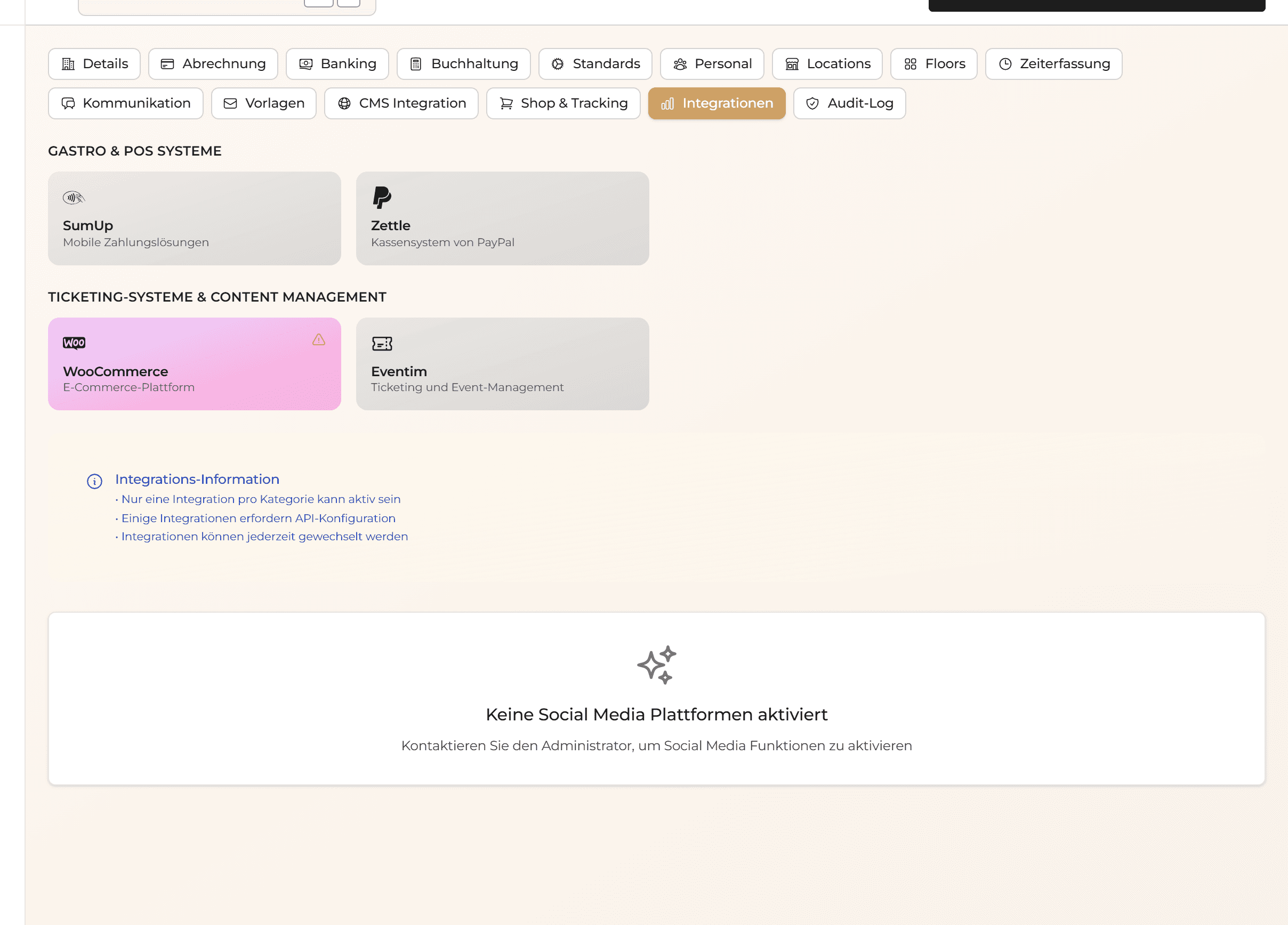The image size is (1288, 925).
Task: Click the ticket icon on the Eventim card
Action: coord(382,343)
